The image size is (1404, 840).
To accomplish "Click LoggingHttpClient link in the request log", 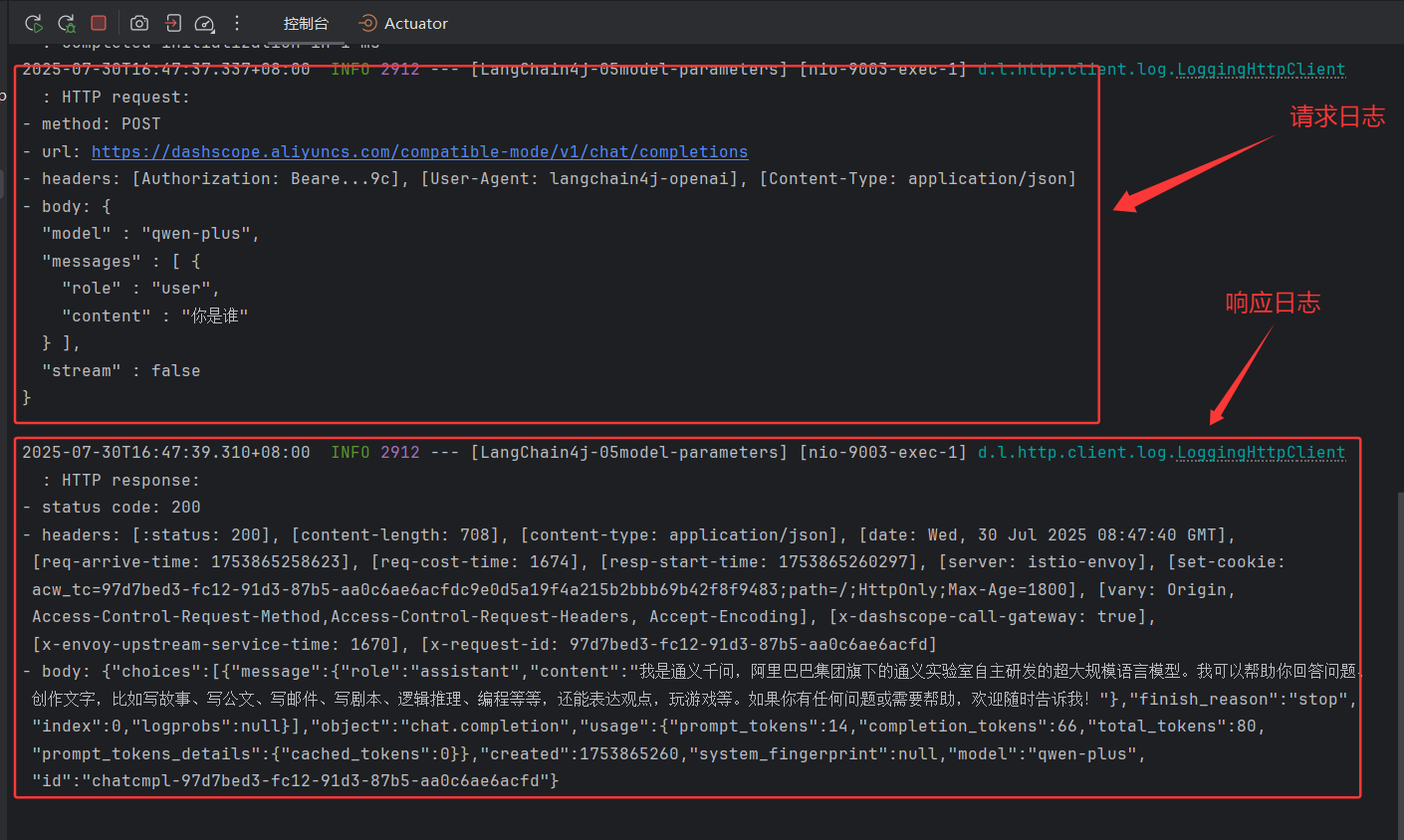I will coord(1261,69).
